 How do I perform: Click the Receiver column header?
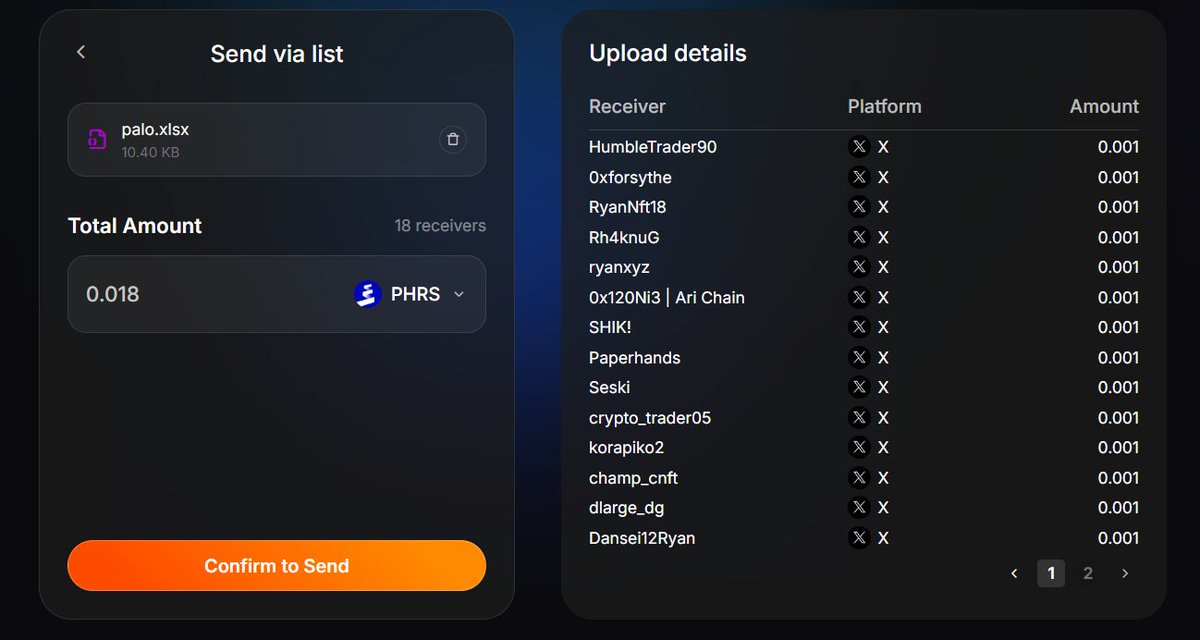click(627, 106)
